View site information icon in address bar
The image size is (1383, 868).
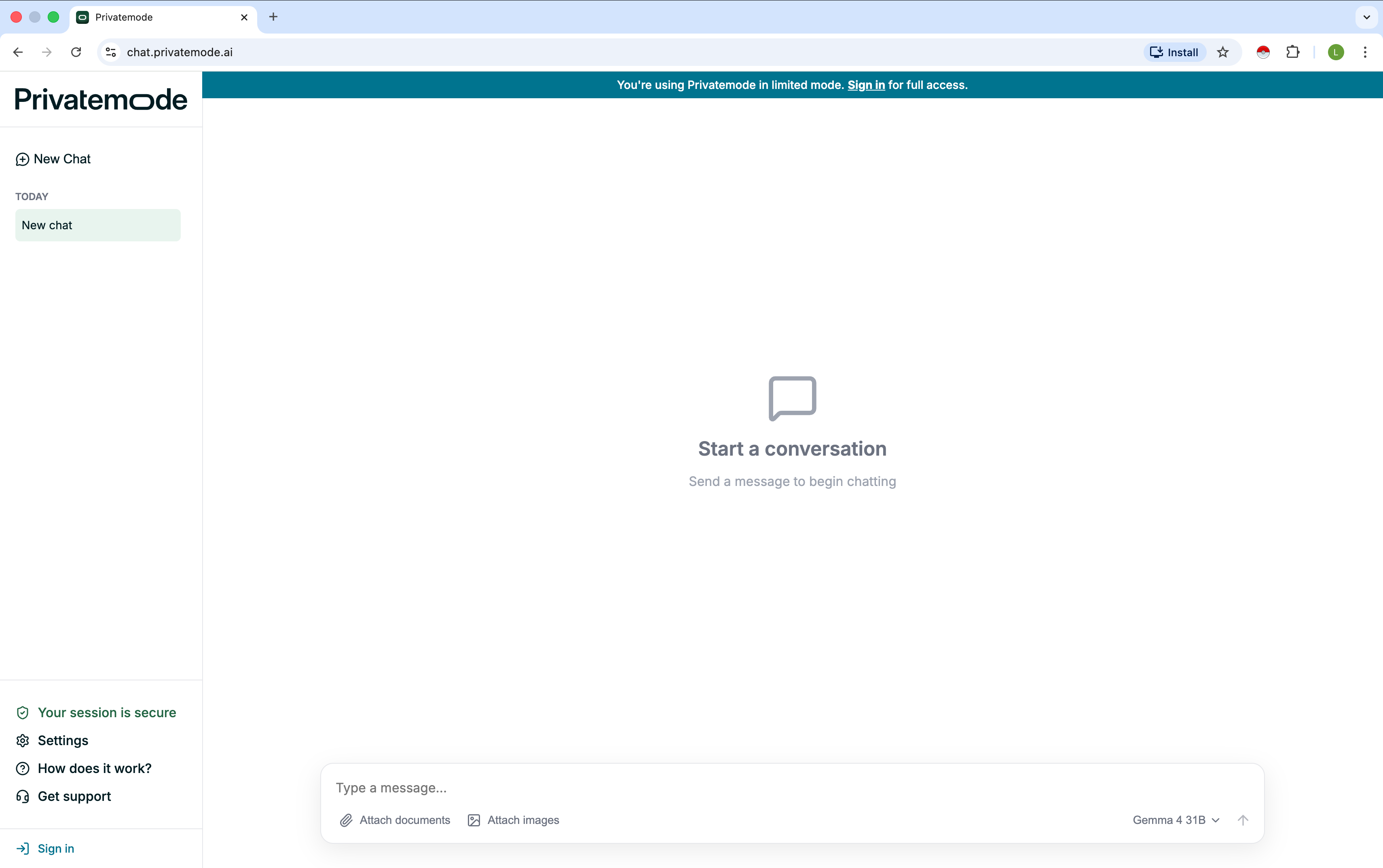[111, 52]
